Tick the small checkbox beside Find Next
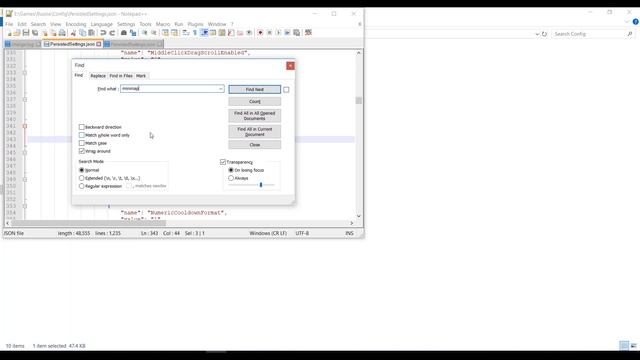640x360 pixels. (x=286, y=89)
